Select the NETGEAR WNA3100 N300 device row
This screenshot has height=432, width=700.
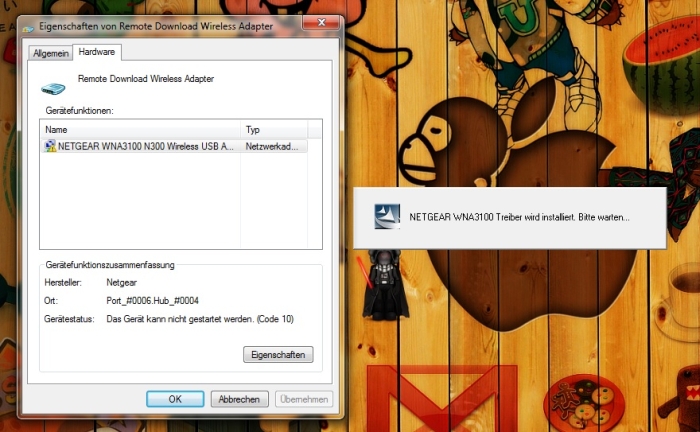point(174,146)
